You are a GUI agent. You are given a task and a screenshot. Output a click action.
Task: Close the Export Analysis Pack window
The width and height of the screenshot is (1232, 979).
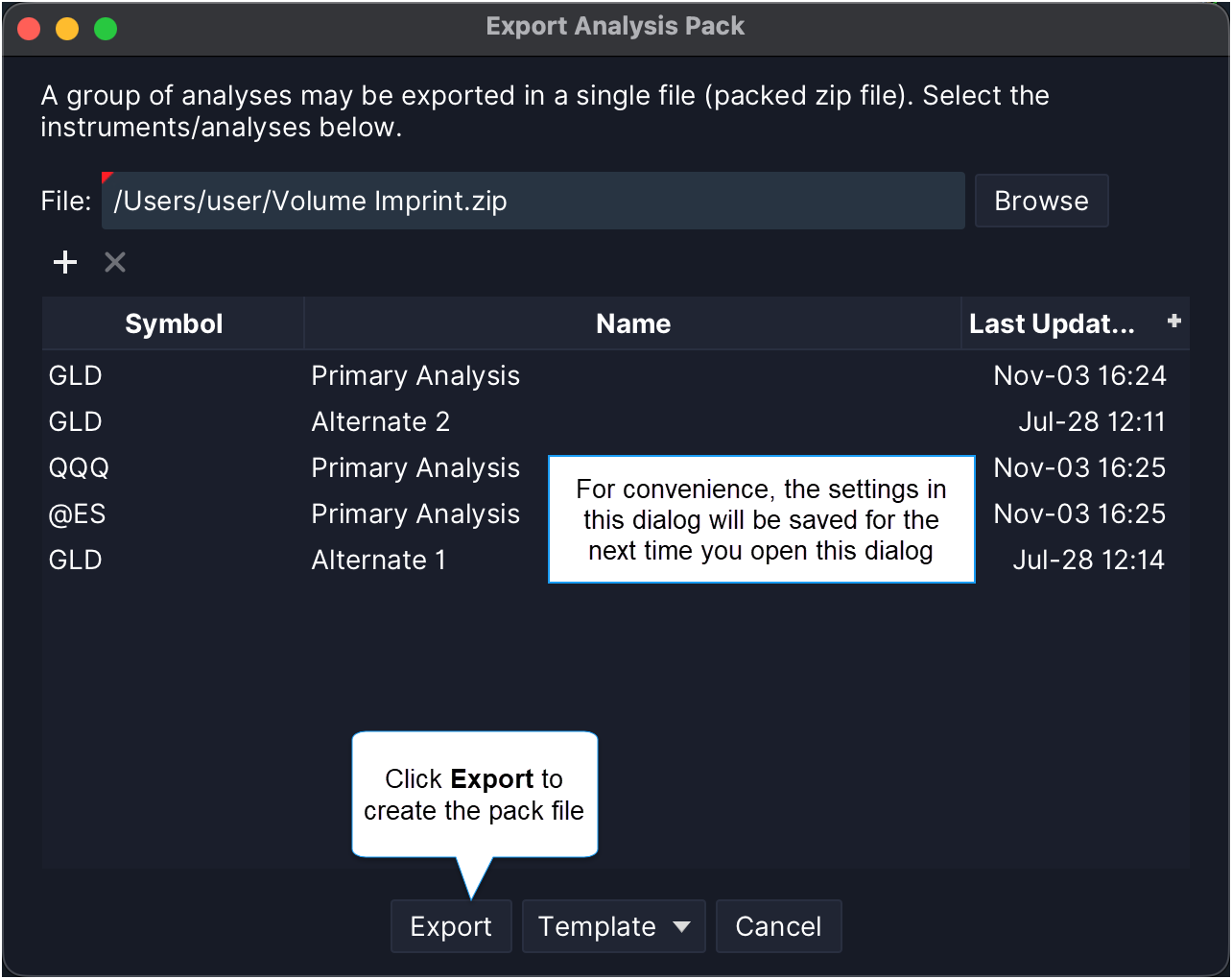29,29
